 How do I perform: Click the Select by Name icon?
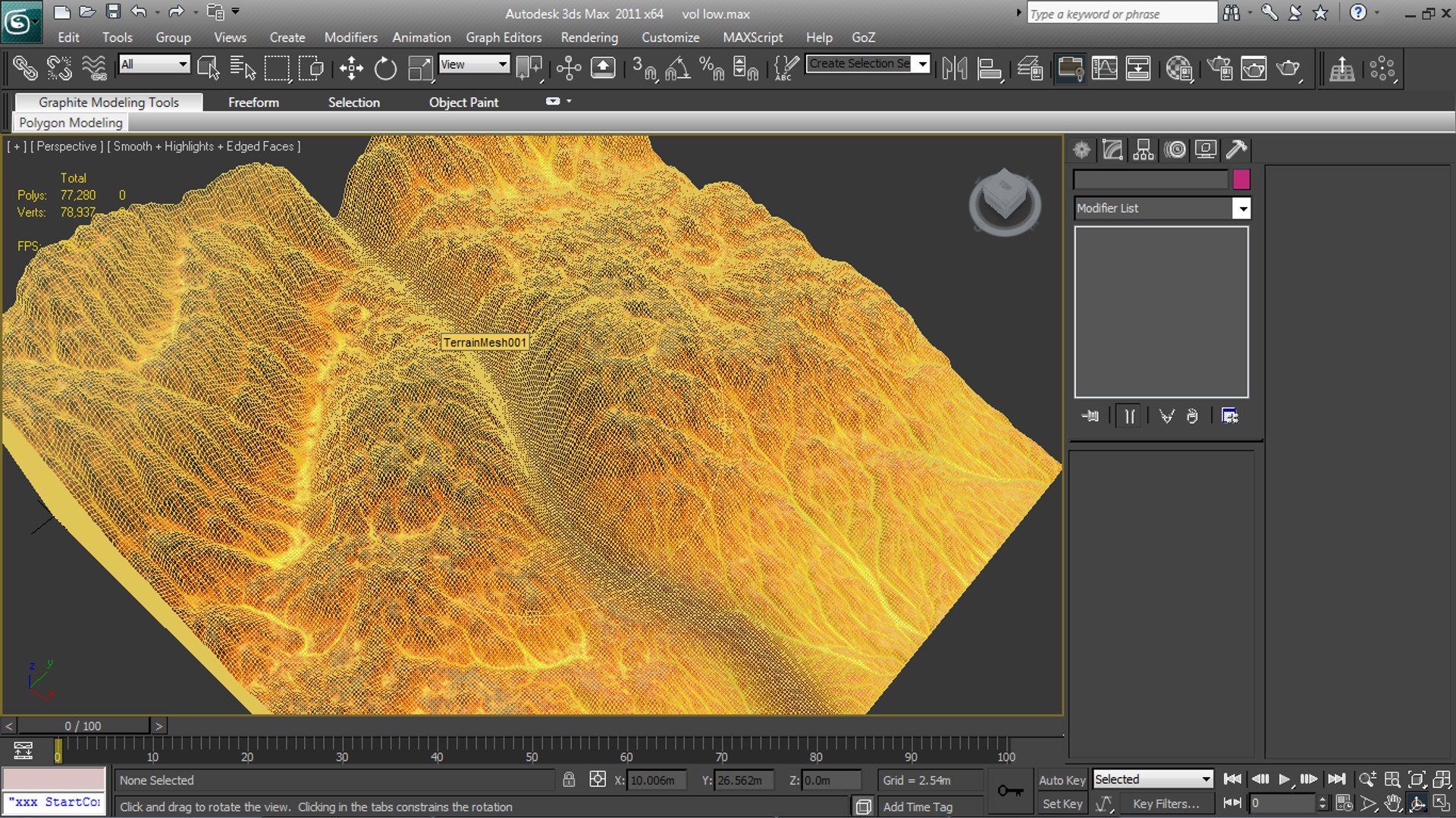click(x=243, y=68)
